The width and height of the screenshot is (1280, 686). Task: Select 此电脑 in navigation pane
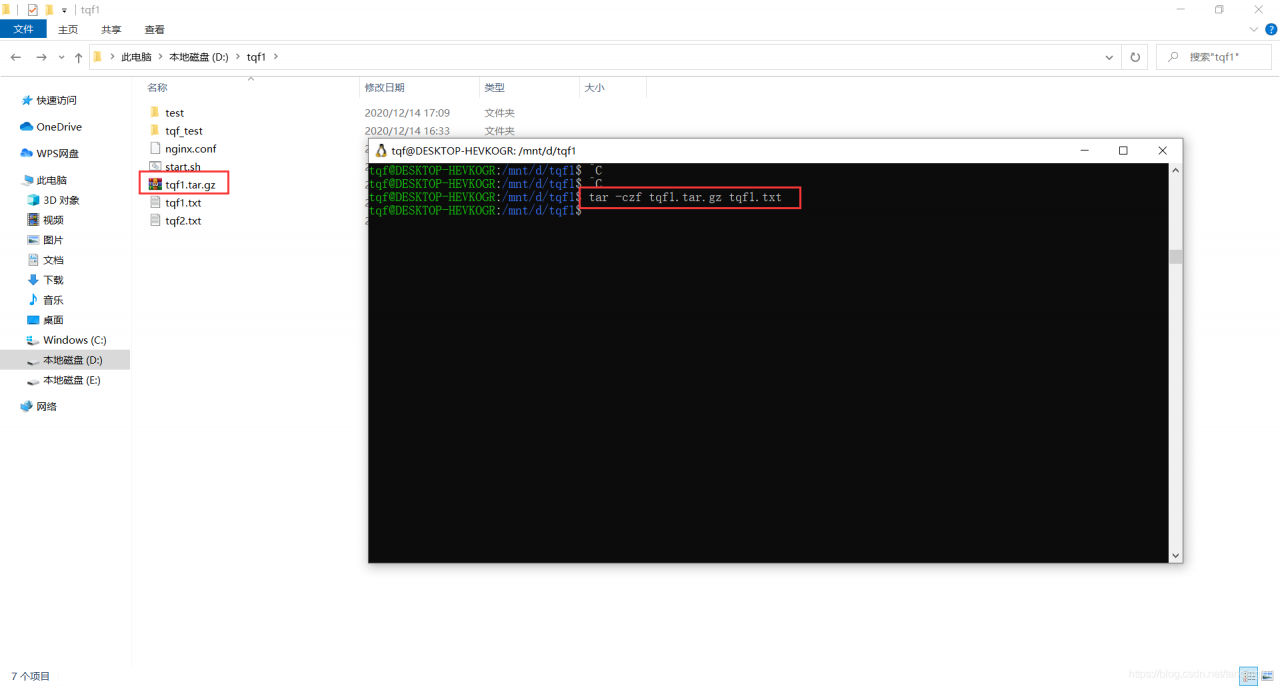tap(51, 180)
